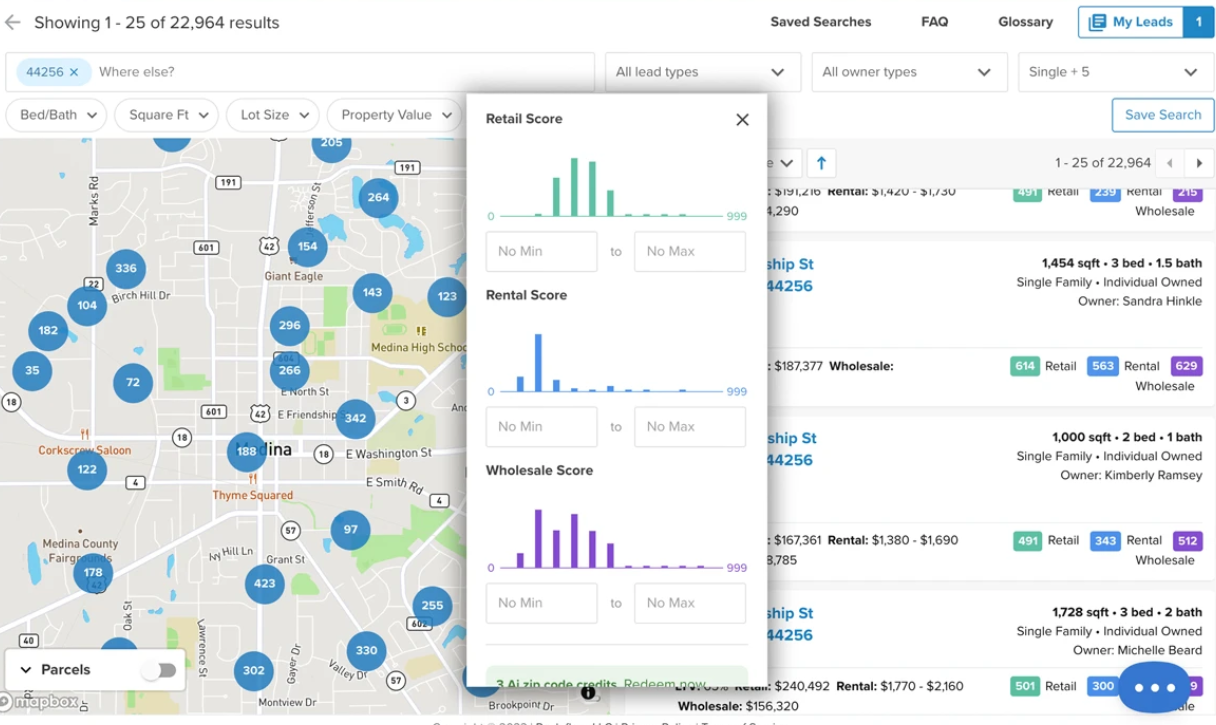Go to next results page
The height and width of the screenshot is (725, 1216).
[1199, 163]
